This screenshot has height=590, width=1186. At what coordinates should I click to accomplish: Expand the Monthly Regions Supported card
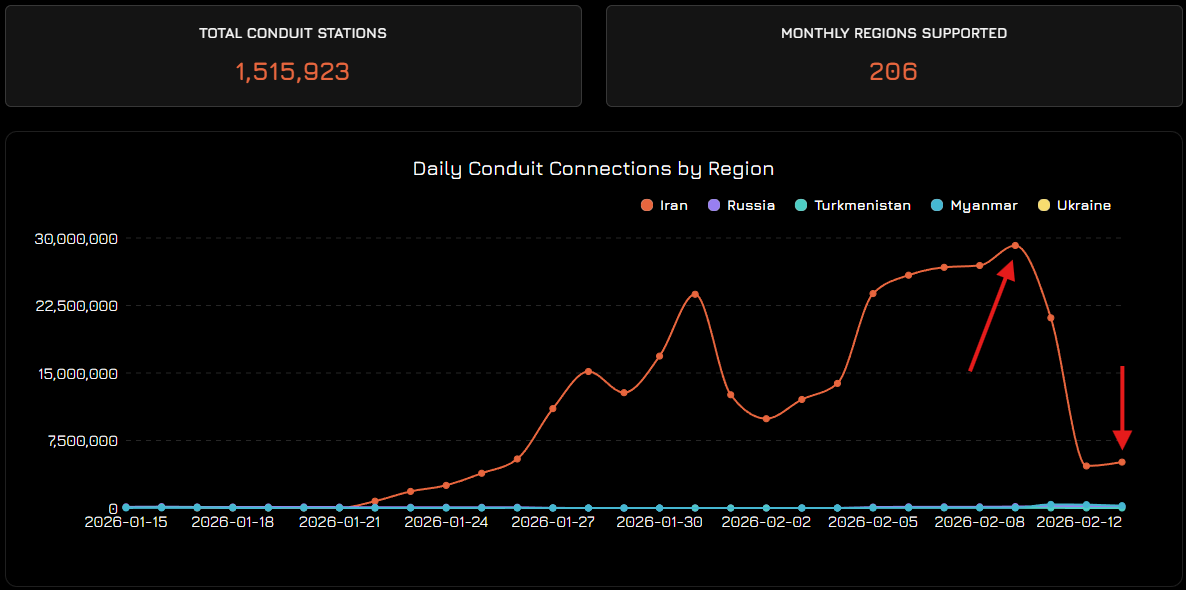coord(893,56)
